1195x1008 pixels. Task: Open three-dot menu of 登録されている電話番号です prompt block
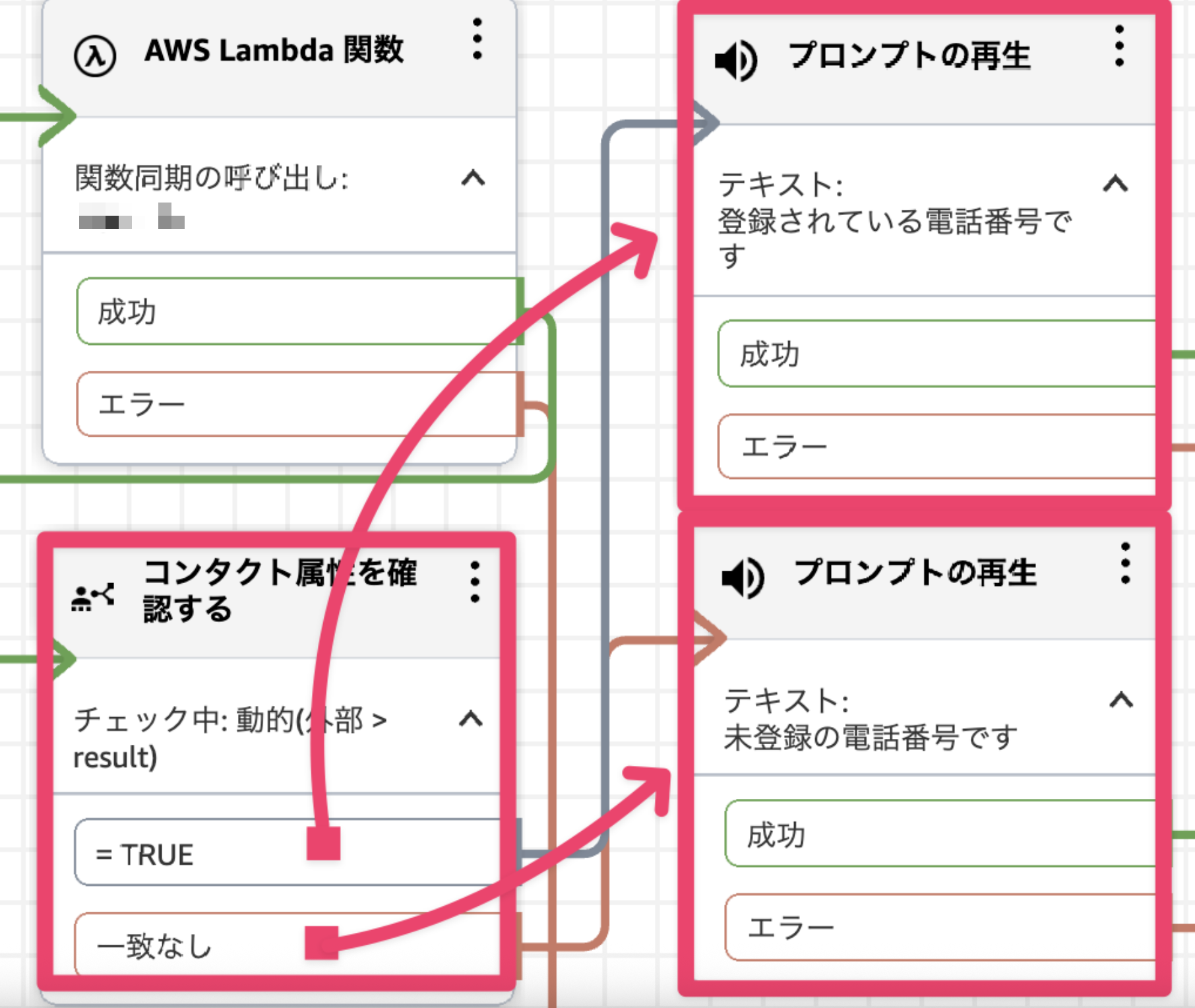point(1119,46)
